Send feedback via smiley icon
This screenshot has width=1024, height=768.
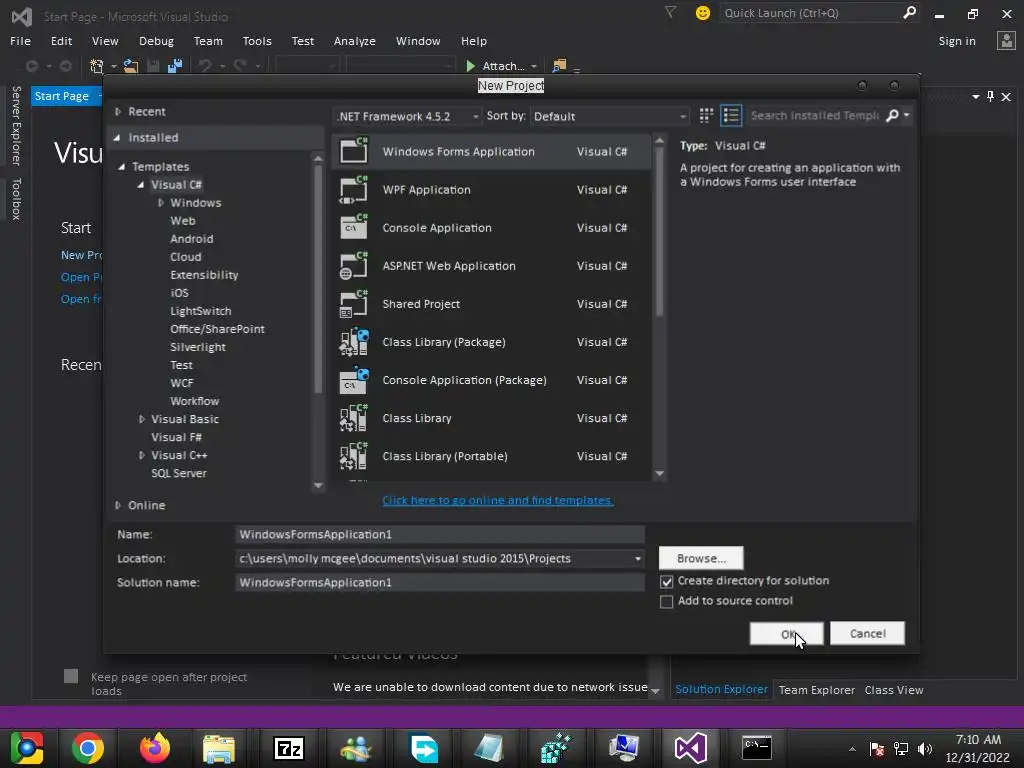[x=703, y=12]
